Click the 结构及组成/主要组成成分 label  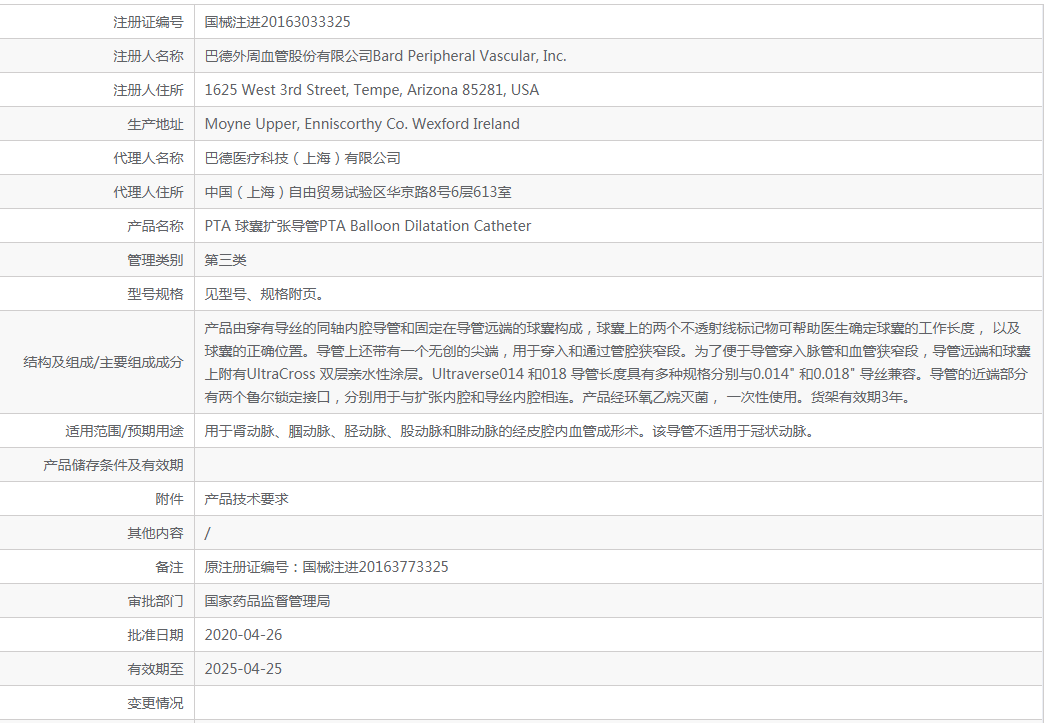coord(103,362)
